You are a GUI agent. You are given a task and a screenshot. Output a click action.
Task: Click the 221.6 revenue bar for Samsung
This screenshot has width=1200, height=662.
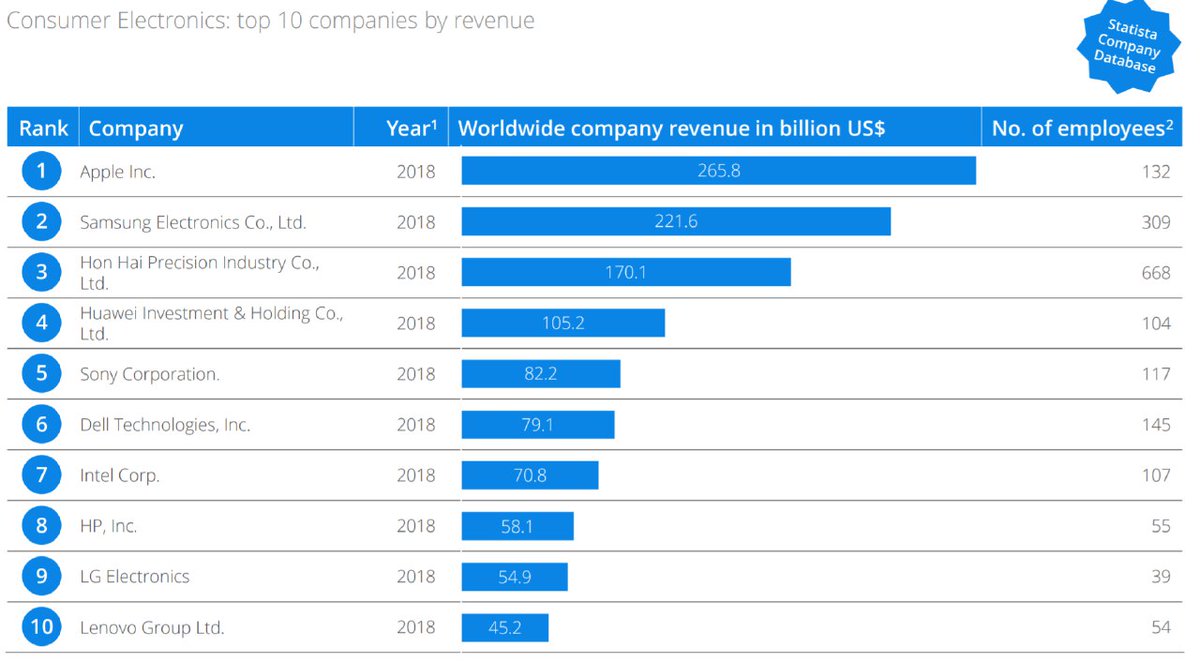(676, 222)
